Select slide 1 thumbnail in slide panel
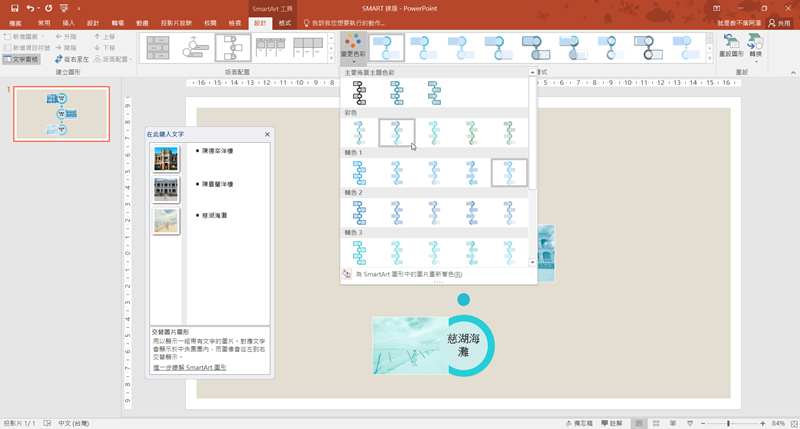Screen dimensions: 800x429 (x=61, y=114)
